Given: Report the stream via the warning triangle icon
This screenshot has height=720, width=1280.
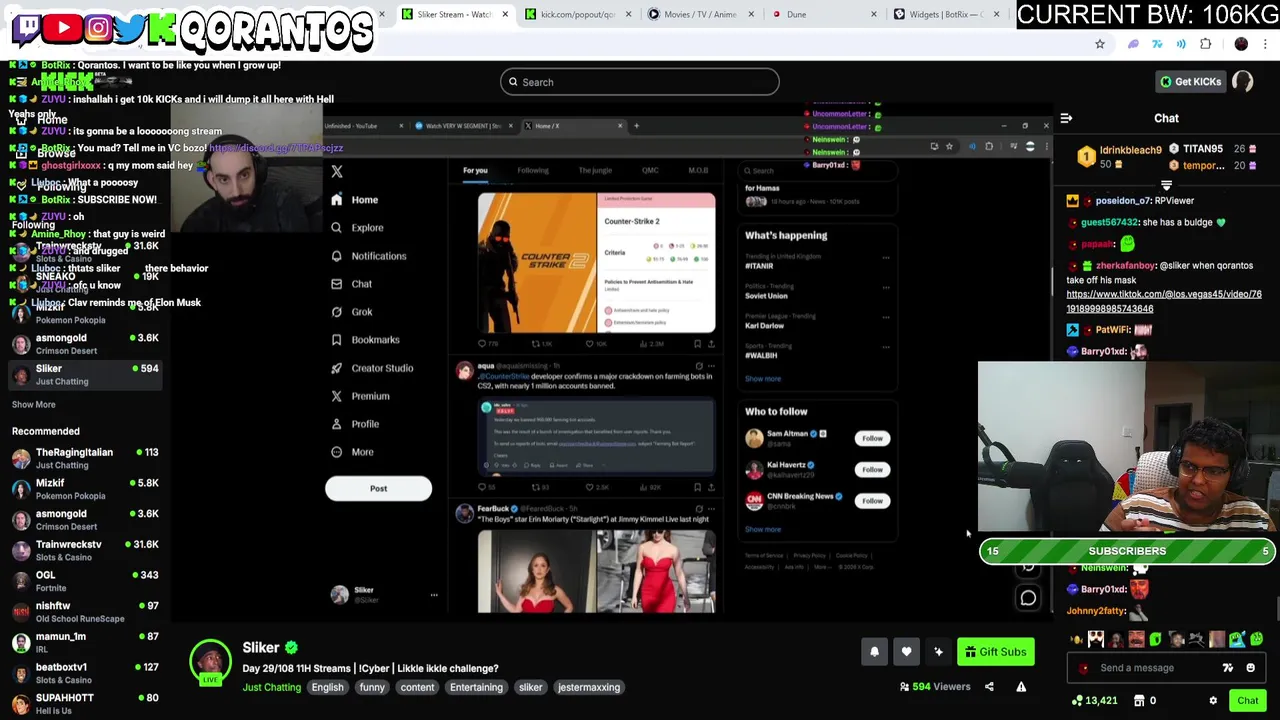Looking at the screenshot, I should [1021, 687].
